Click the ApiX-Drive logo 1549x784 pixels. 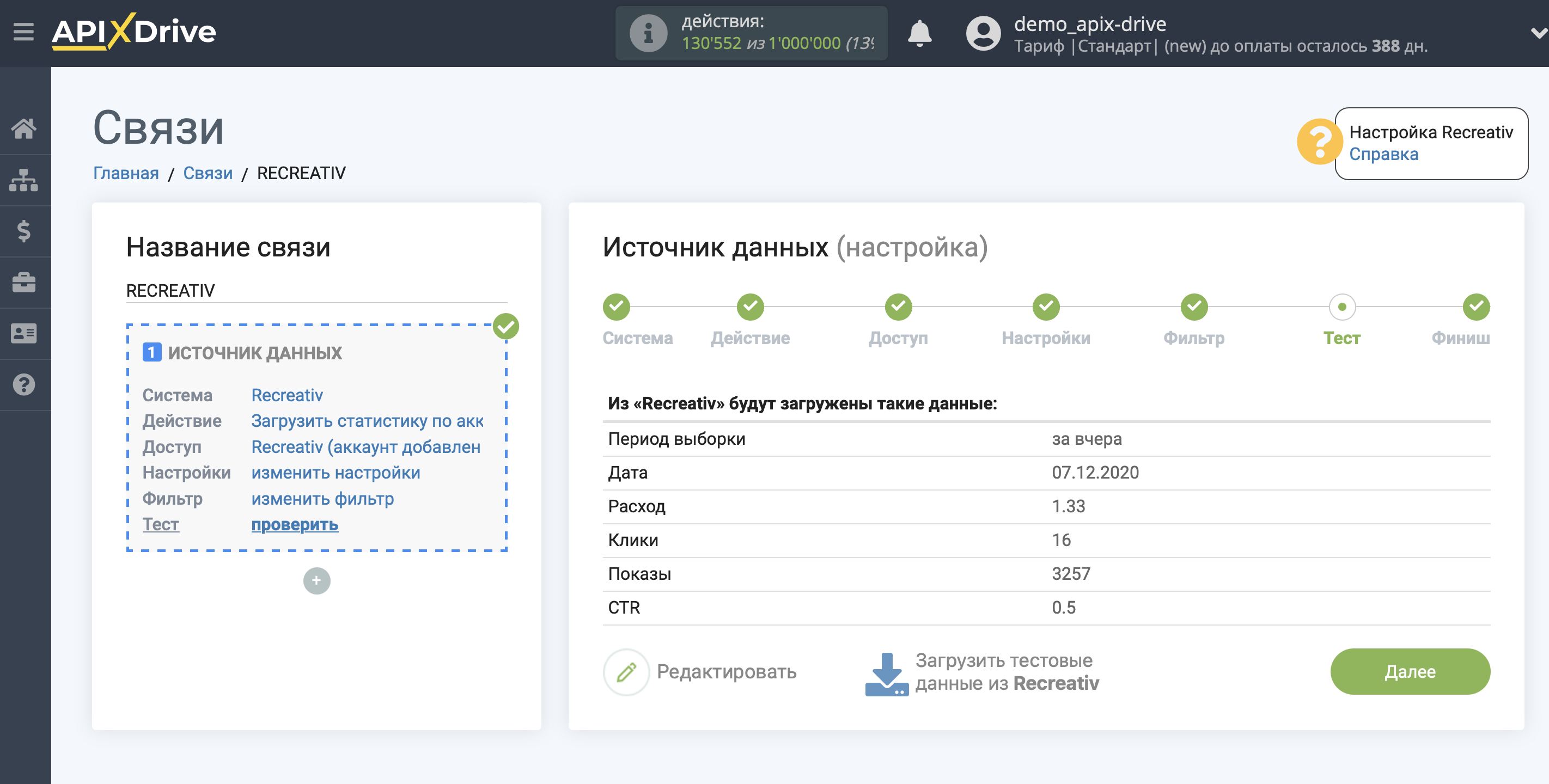point(133,31)
